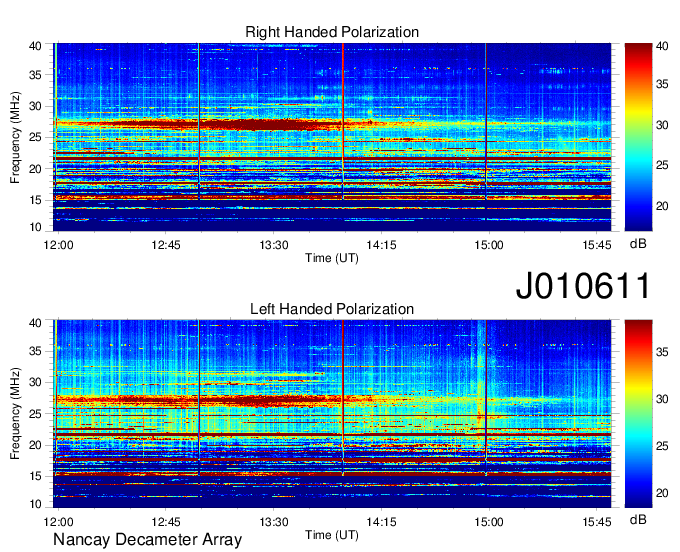
Task: Click the 40 frequency tick of Left Handed plot
Action: [35, 323]
